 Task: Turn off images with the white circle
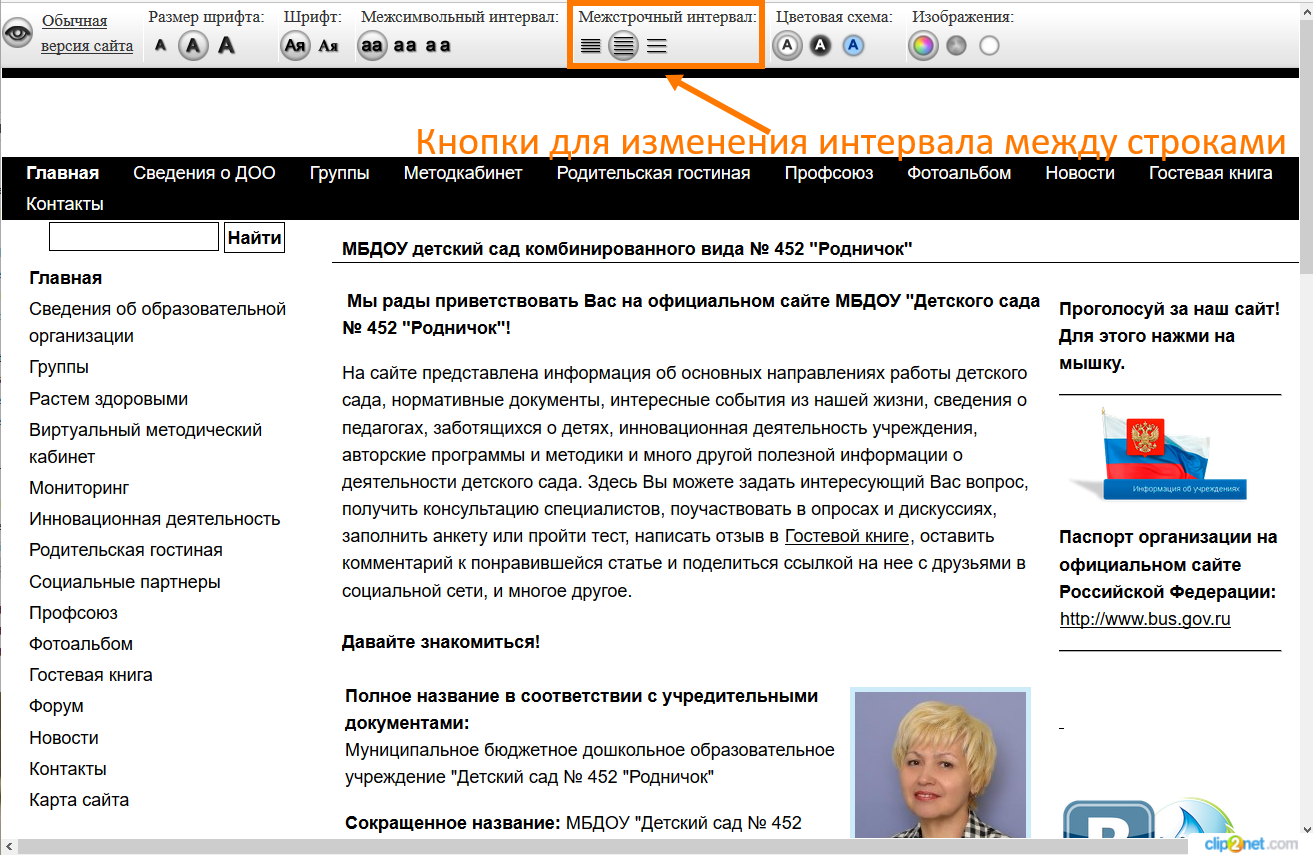click(989, 45)
